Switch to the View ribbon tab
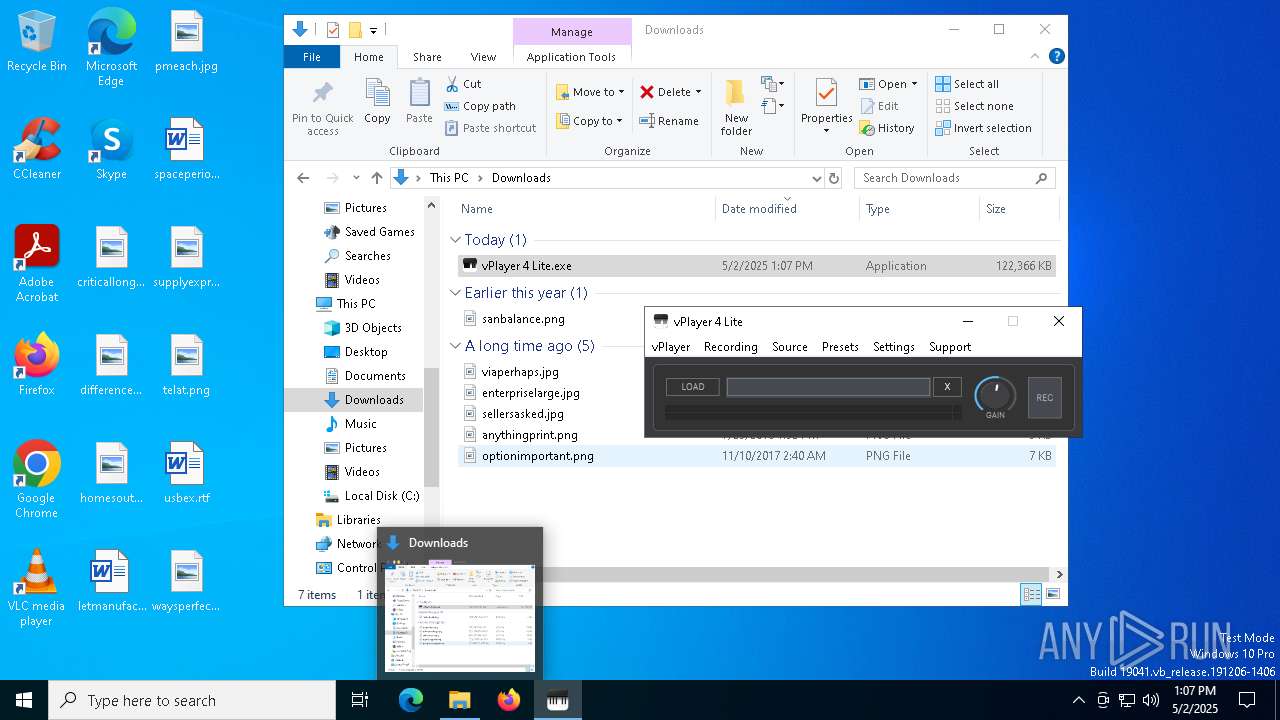Screen dimensions: 1280x720 point(483,57)
